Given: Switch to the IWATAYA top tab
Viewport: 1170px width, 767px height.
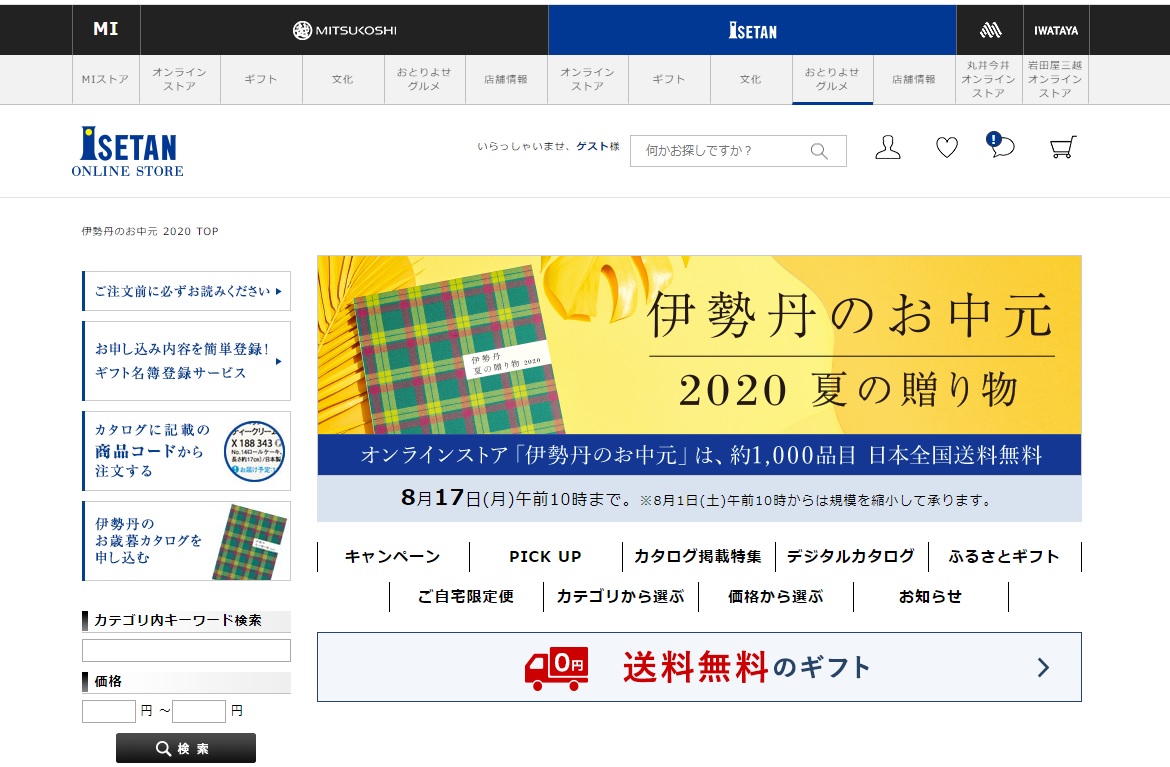Looking at the screenshot, I should (x=1055, y=30).
